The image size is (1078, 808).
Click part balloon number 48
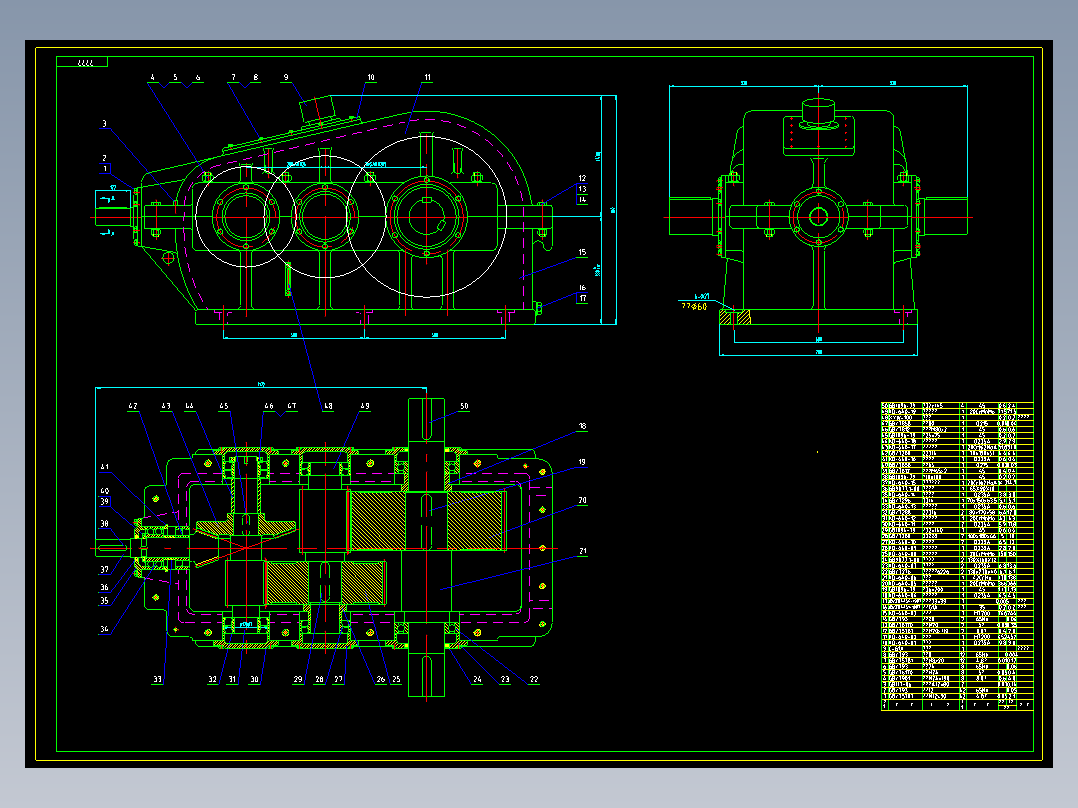(x=328, y=406)
